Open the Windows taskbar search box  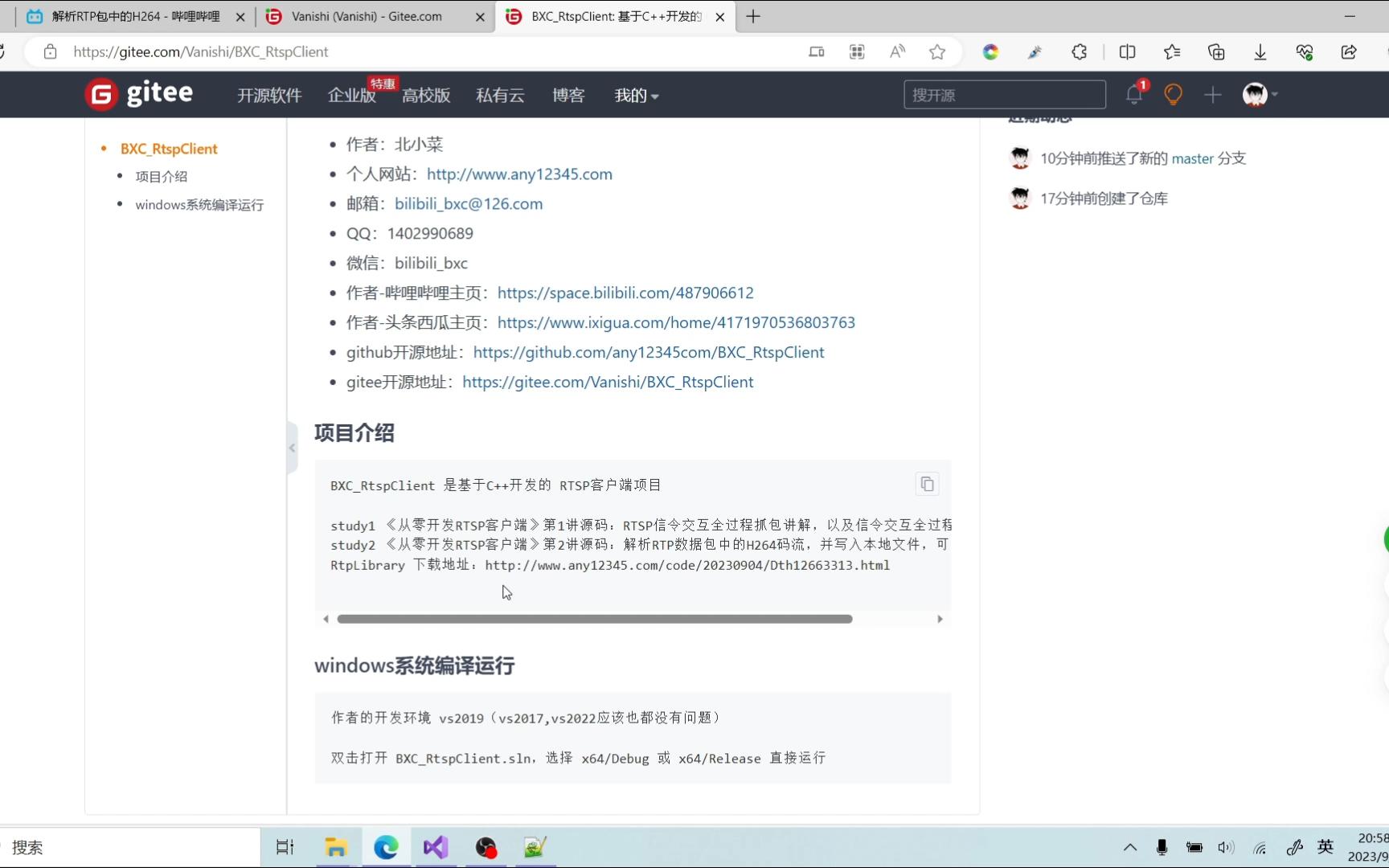[130, 847]
